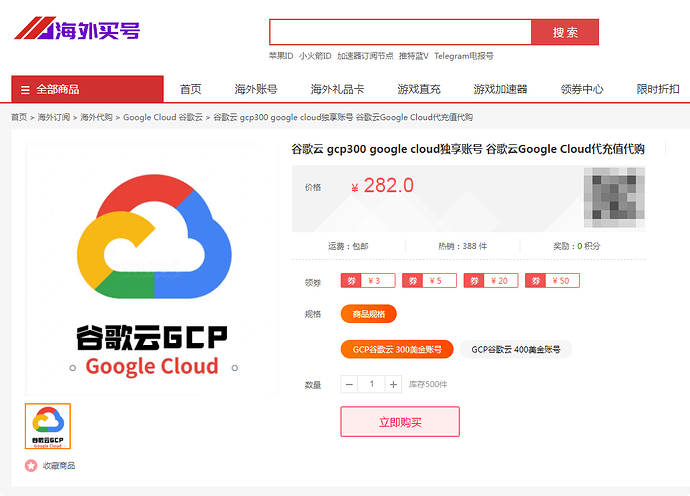Claim the ¥5 coupon
This screenshot has height=496, width=690.
(x=429, y=280)
